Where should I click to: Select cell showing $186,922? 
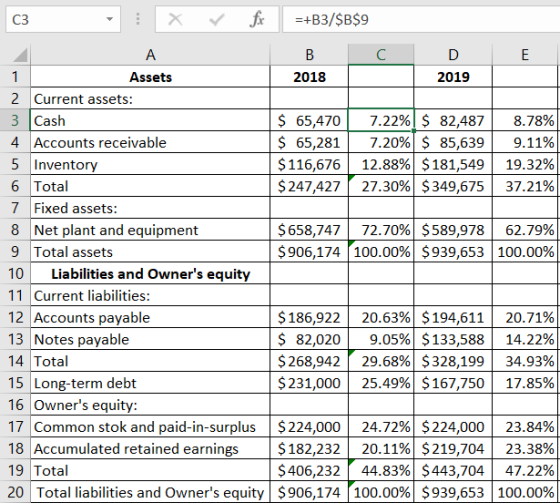coord(309,317)
